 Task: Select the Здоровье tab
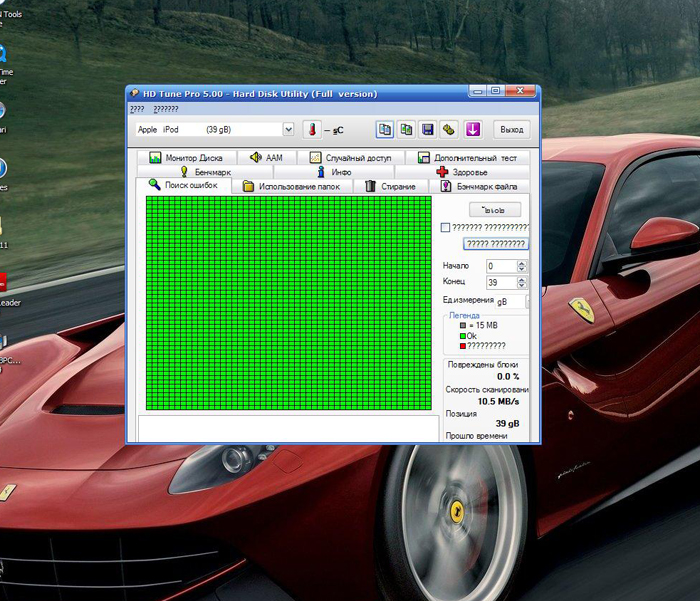point(462,172)
